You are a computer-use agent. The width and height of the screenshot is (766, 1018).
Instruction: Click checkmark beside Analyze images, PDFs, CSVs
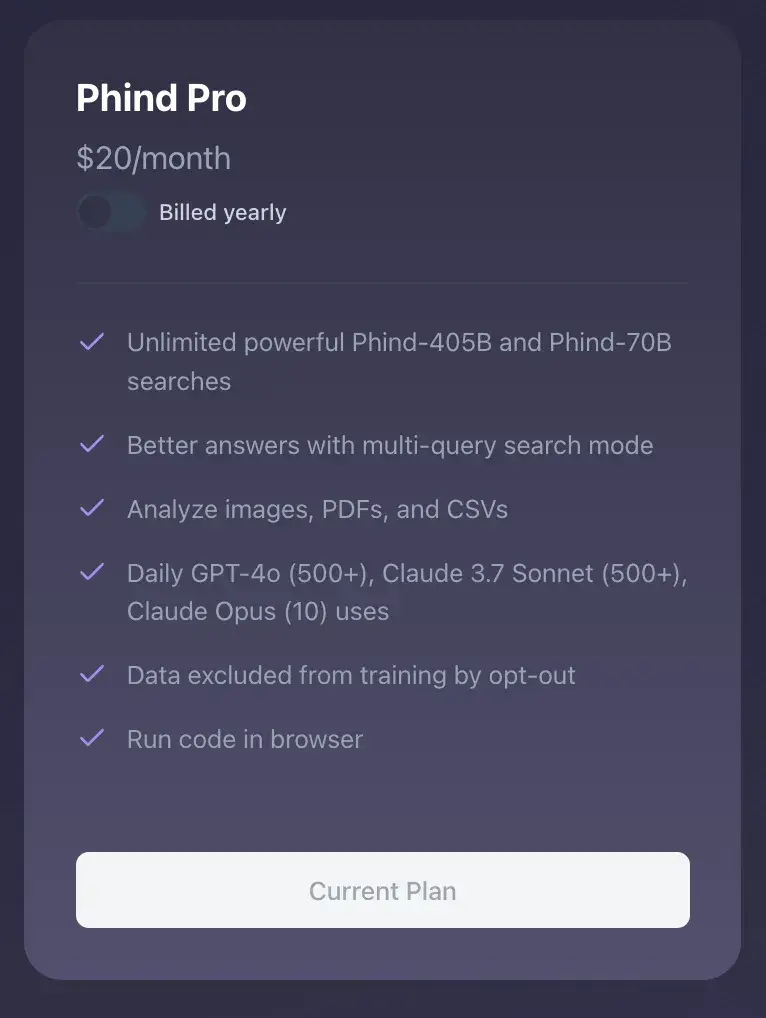tap(92, 508)
